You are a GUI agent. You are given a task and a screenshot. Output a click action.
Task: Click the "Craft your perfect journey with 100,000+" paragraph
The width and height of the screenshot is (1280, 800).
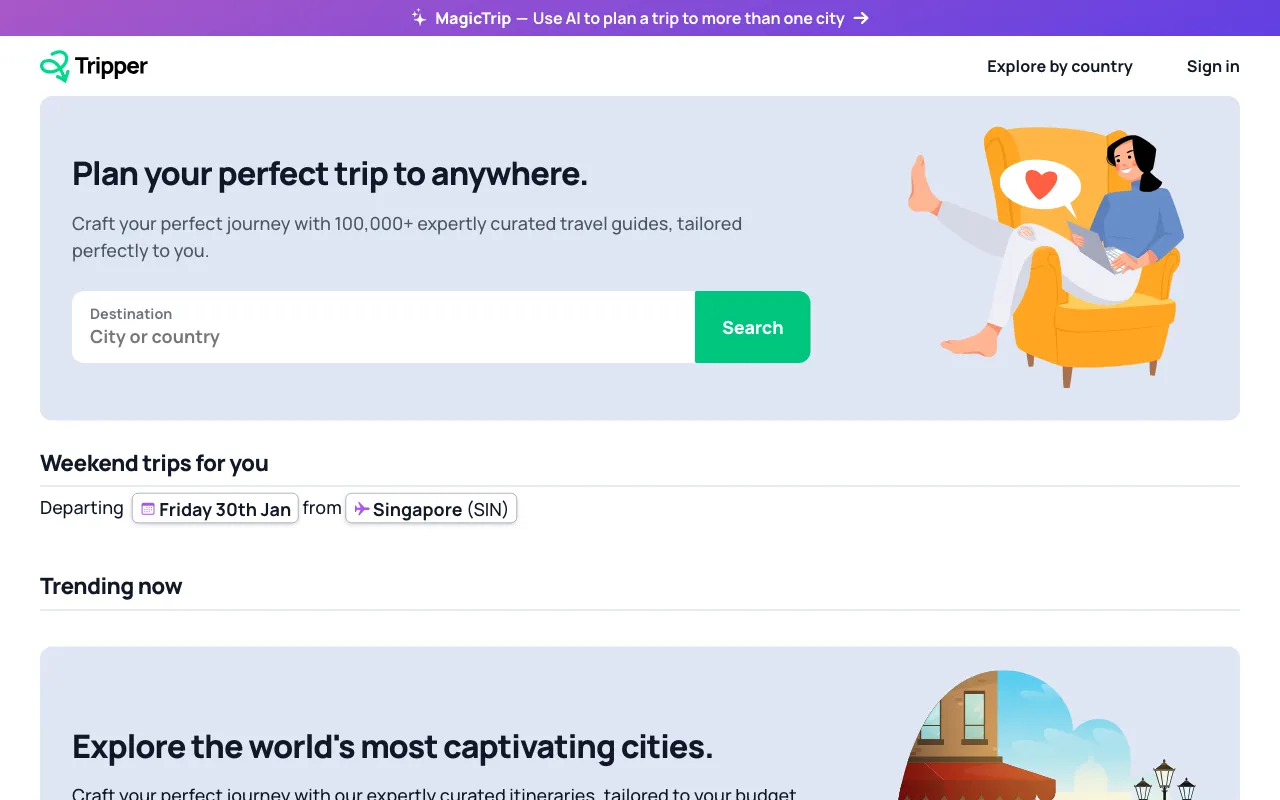(x=407, y=237)
